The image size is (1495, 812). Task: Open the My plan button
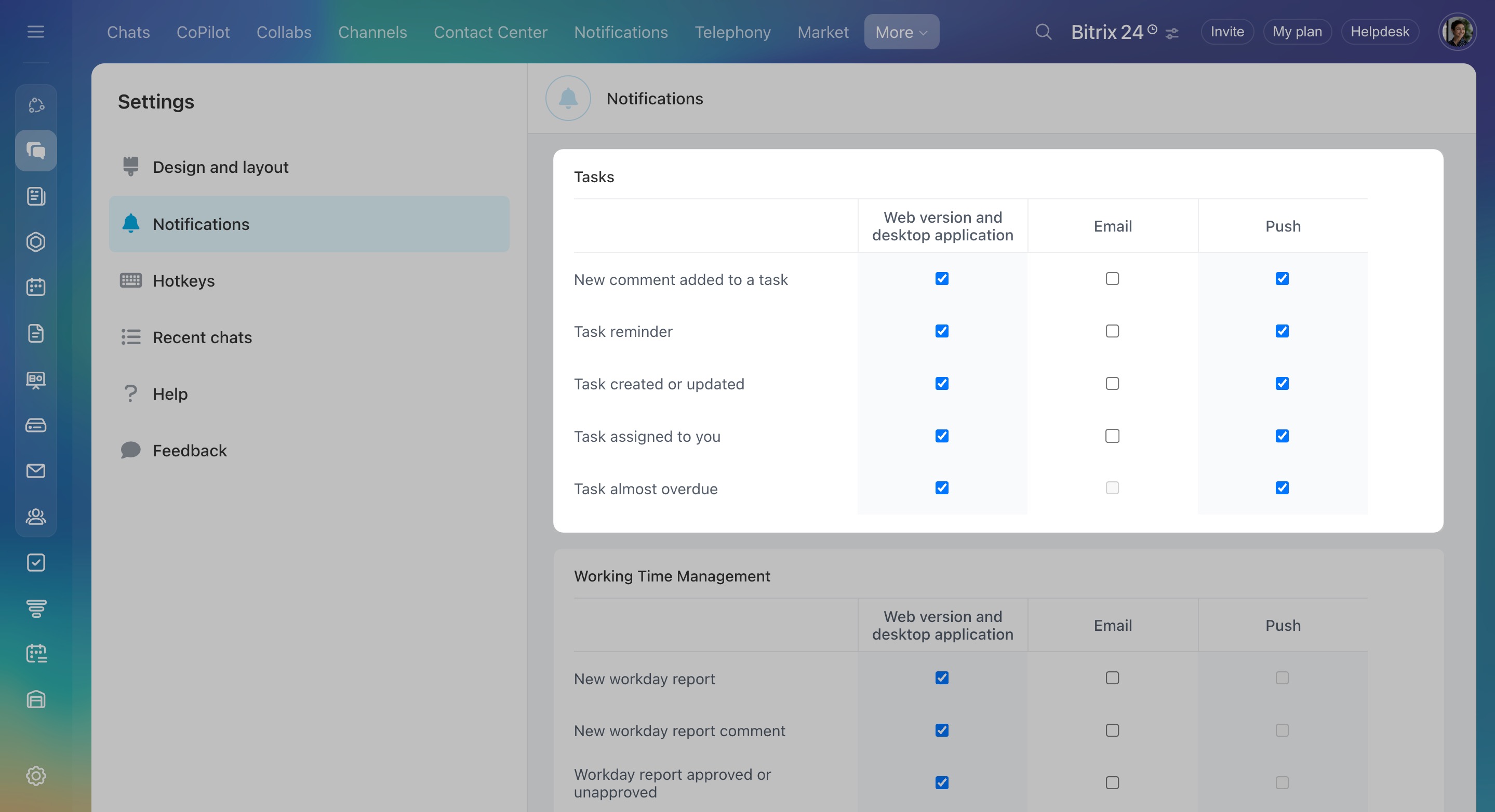[x=1297, y=32]
